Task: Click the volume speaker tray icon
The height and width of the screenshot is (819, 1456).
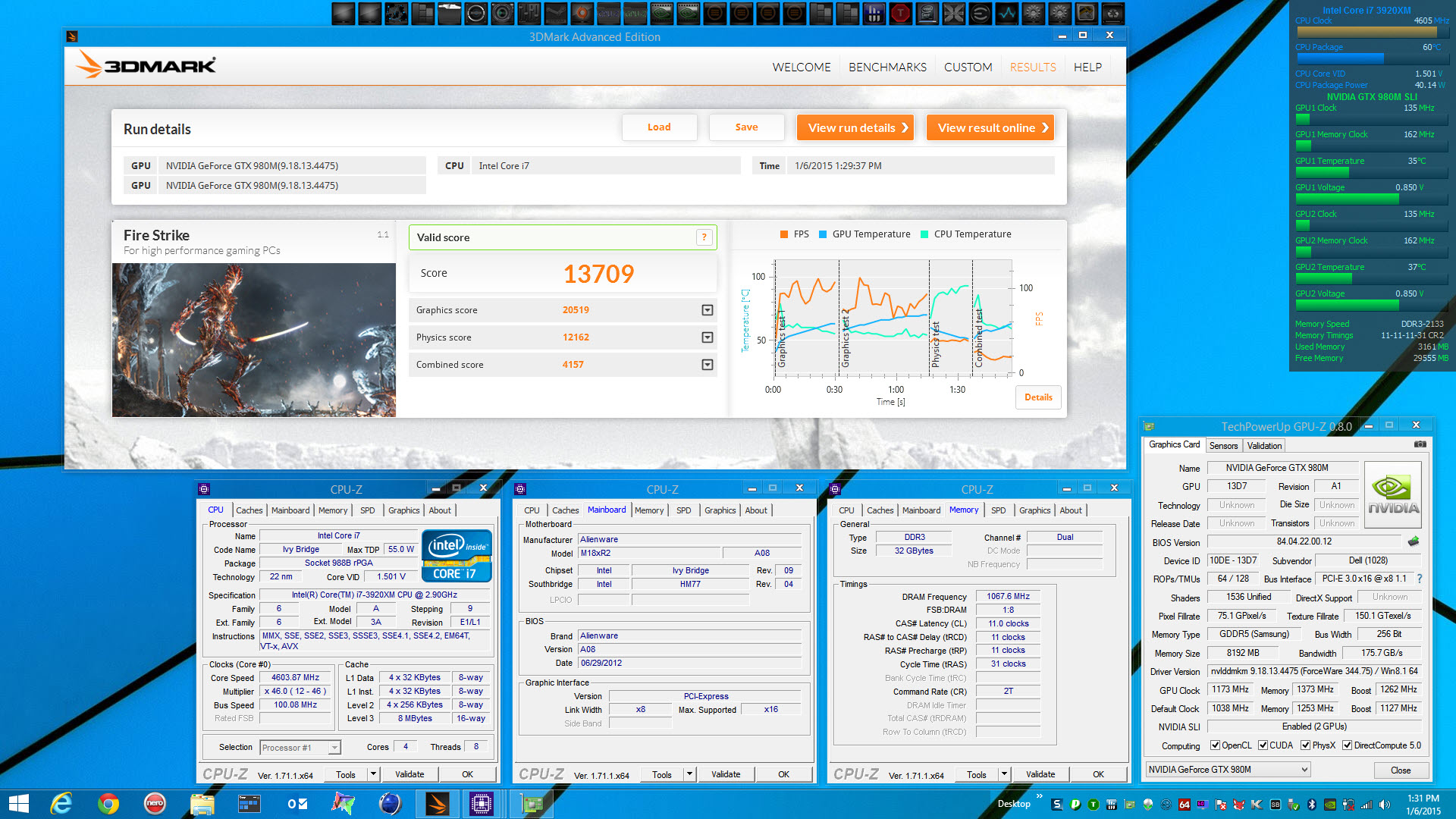Action: click(1384, 805)
